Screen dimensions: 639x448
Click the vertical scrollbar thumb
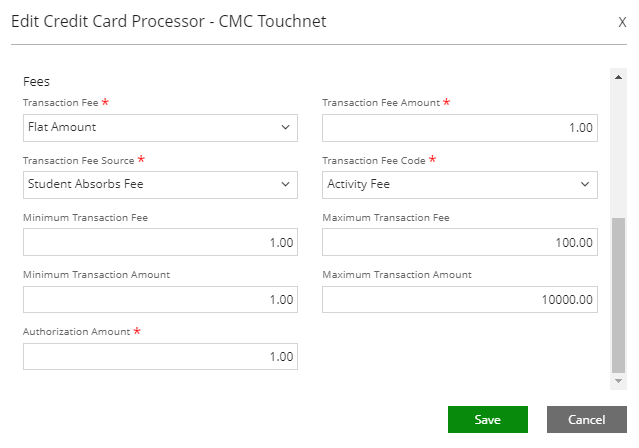[618, 294]
